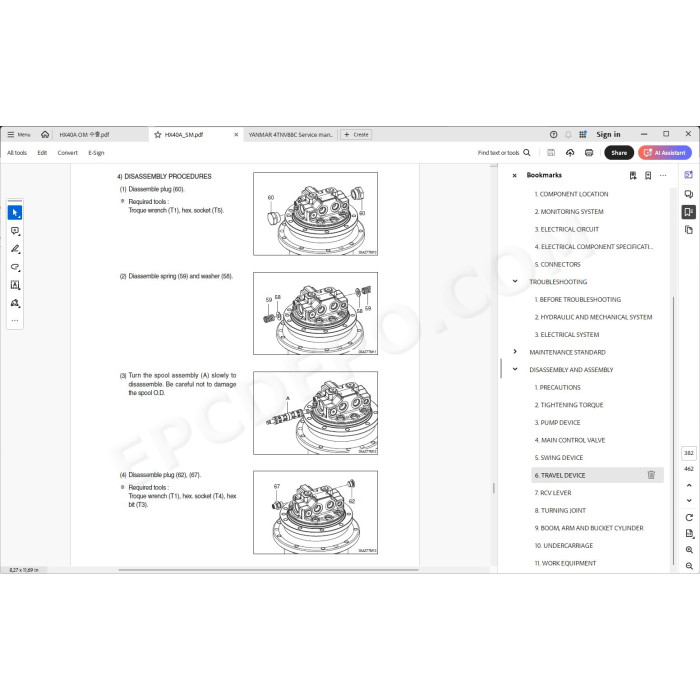
Task: Click the Save file icon
Action: click(x=551, y=153)
